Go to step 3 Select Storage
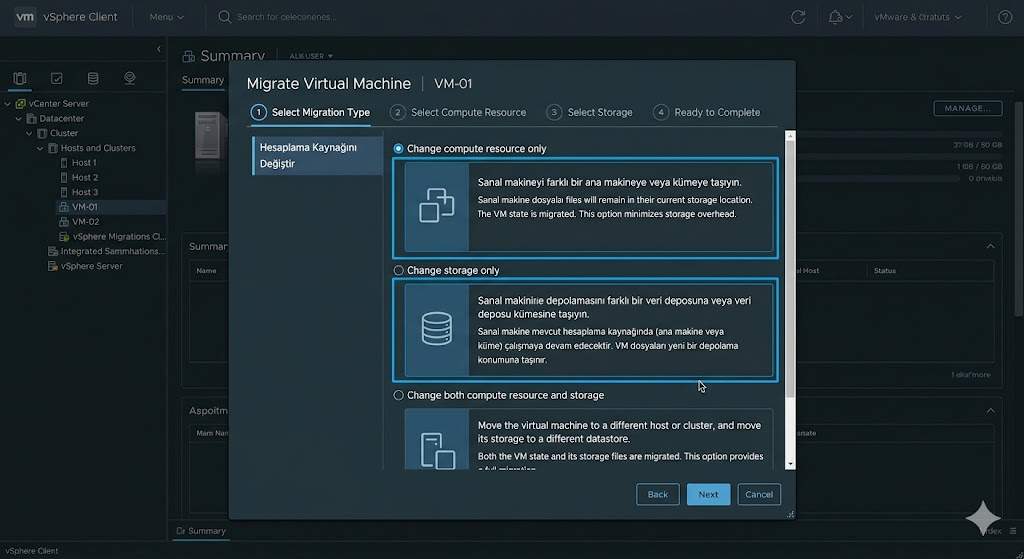 (x=590, y=112)
